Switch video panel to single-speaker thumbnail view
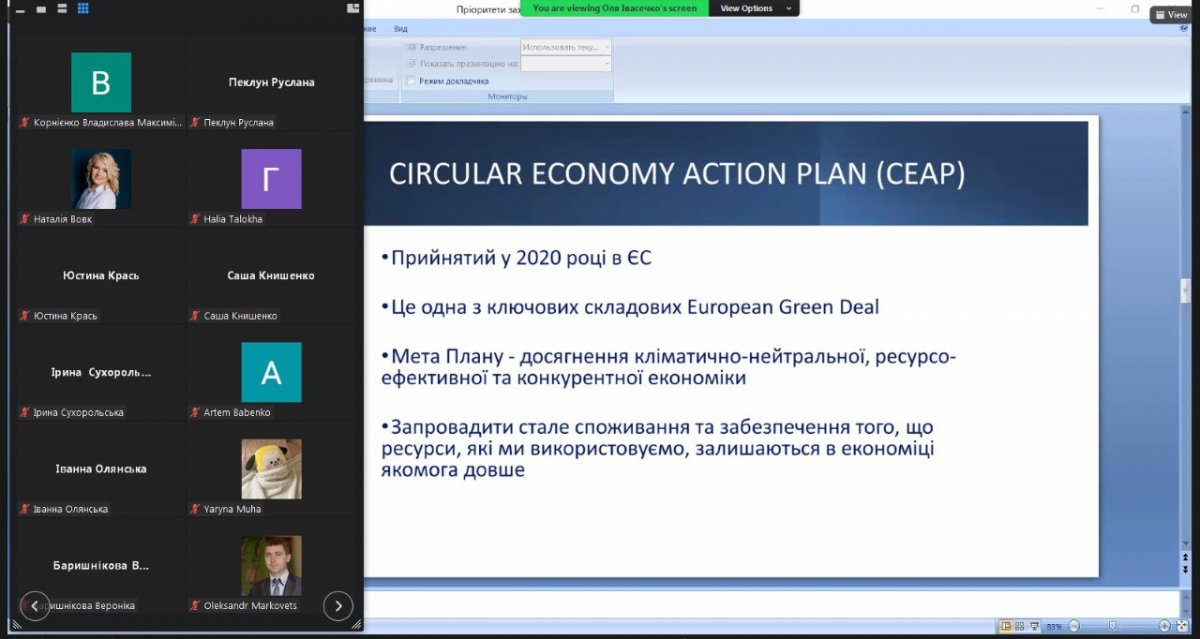The image size is (1200, 639). (x=41, y=9)
